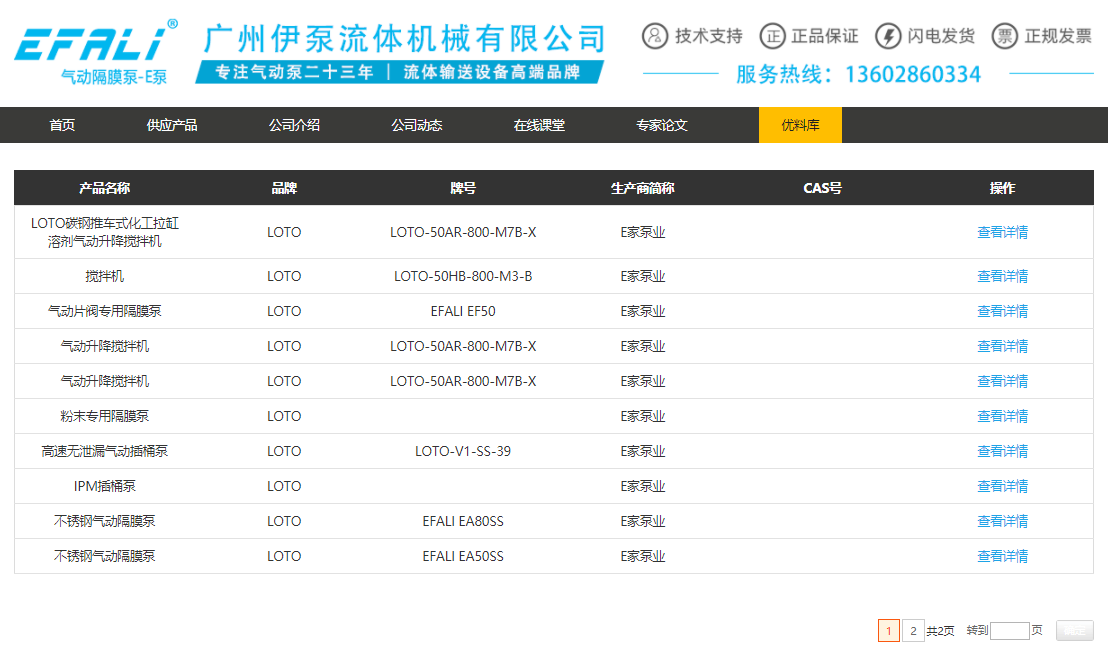Click the 技术支持 person icon
Image resolution: width=1108 pixels, height=652 pixels.
coord(655,35)
